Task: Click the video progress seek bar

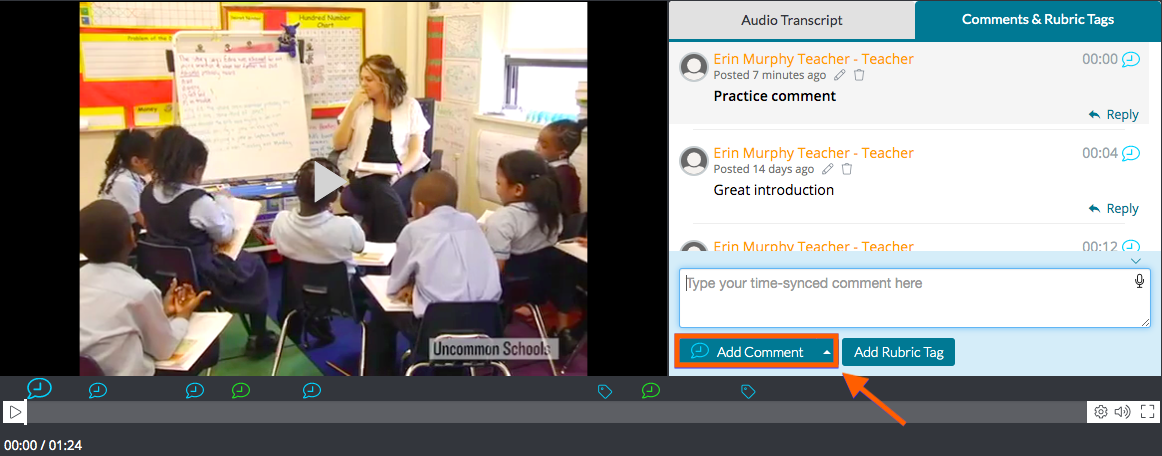Action: tap(550, 411)
